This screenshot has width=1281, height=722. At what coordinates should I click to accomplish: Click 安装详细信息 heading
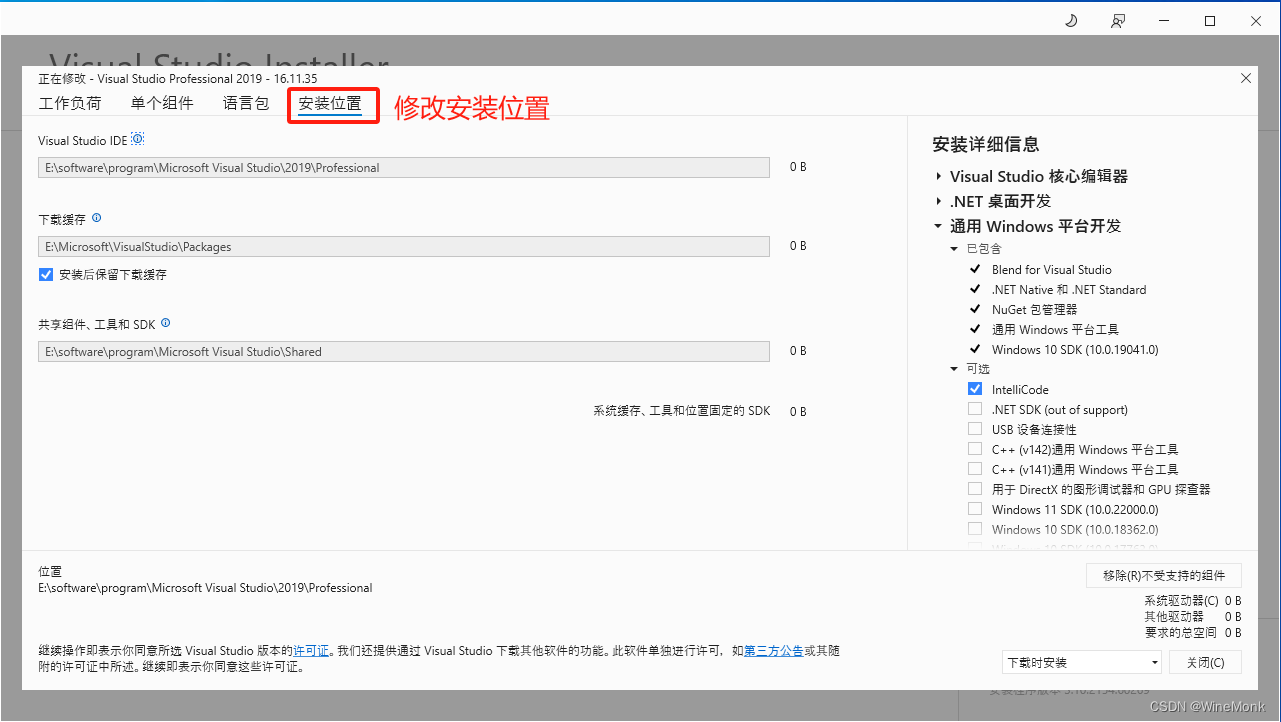(x=985, y=145)
